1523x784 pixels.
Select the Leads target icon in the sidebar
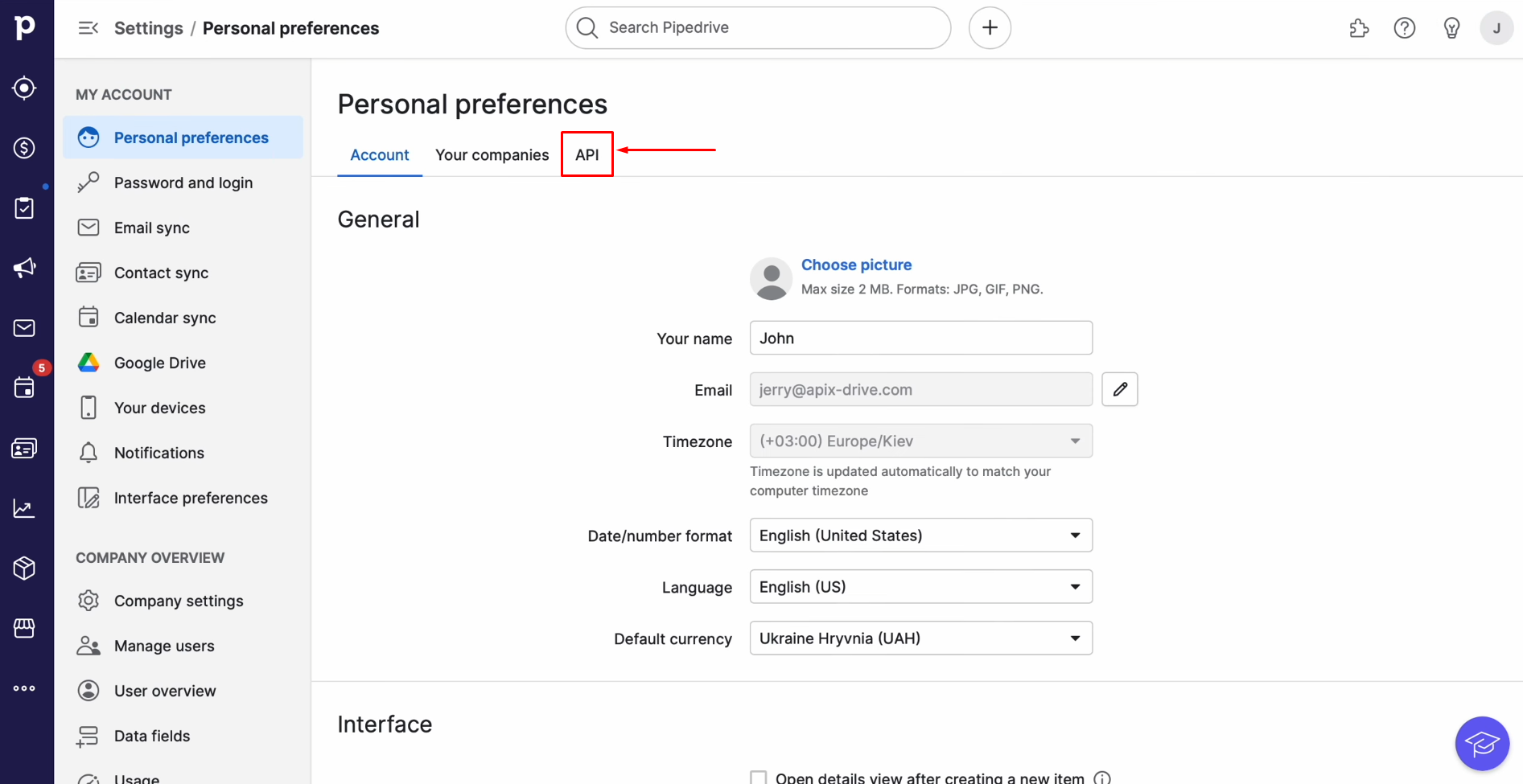[24, 88]
